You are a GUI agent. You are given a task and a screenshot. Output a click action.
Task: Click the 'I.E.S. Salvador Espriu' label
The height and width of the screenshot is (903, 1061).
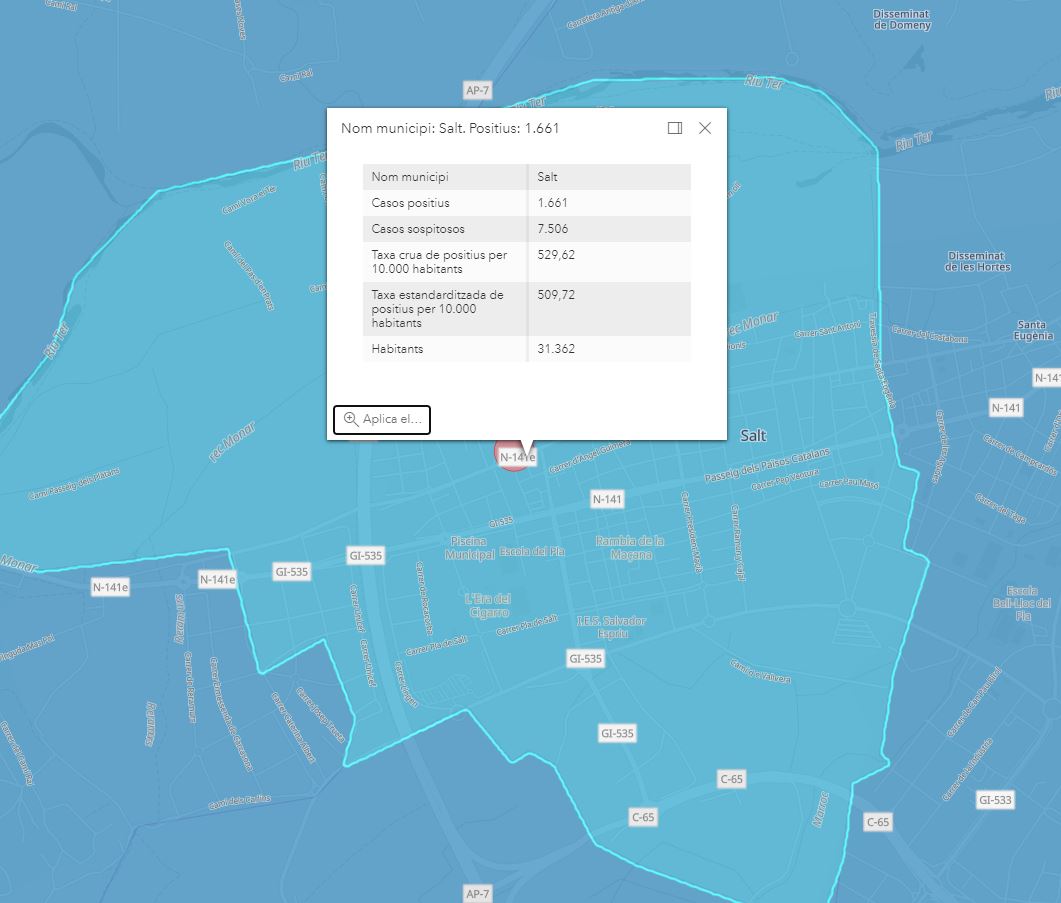[x=612, y=627]
